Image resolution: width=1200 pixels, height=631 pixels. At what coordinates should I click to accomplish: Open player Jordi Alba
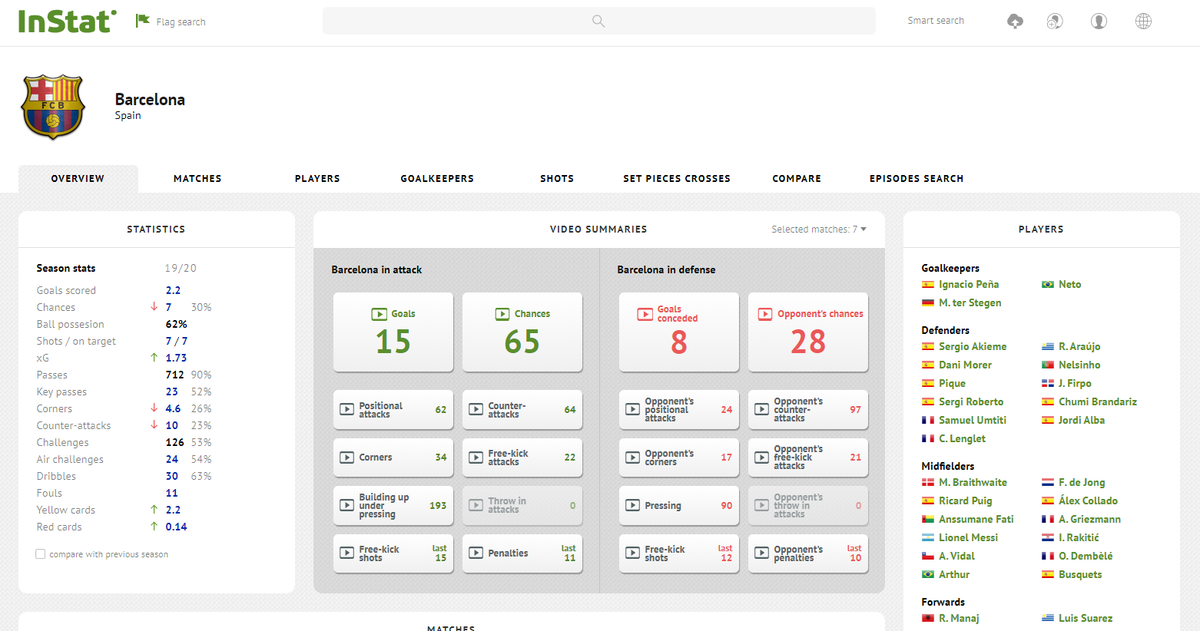[x=1082, y=421]
